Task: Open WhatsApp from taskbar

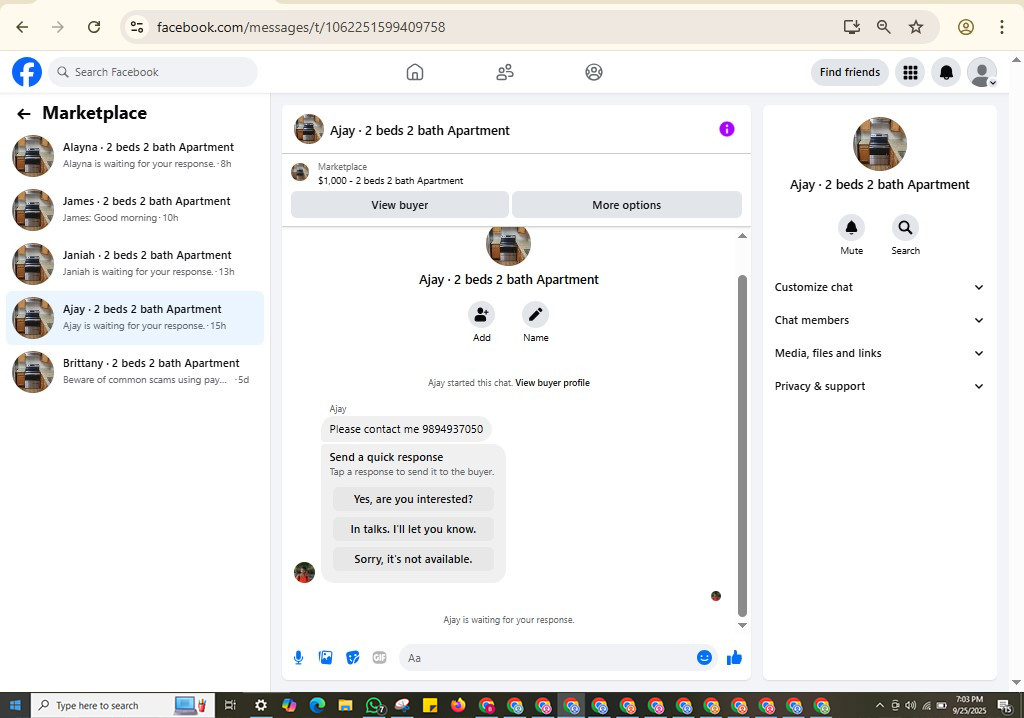Action: [374, 705]
